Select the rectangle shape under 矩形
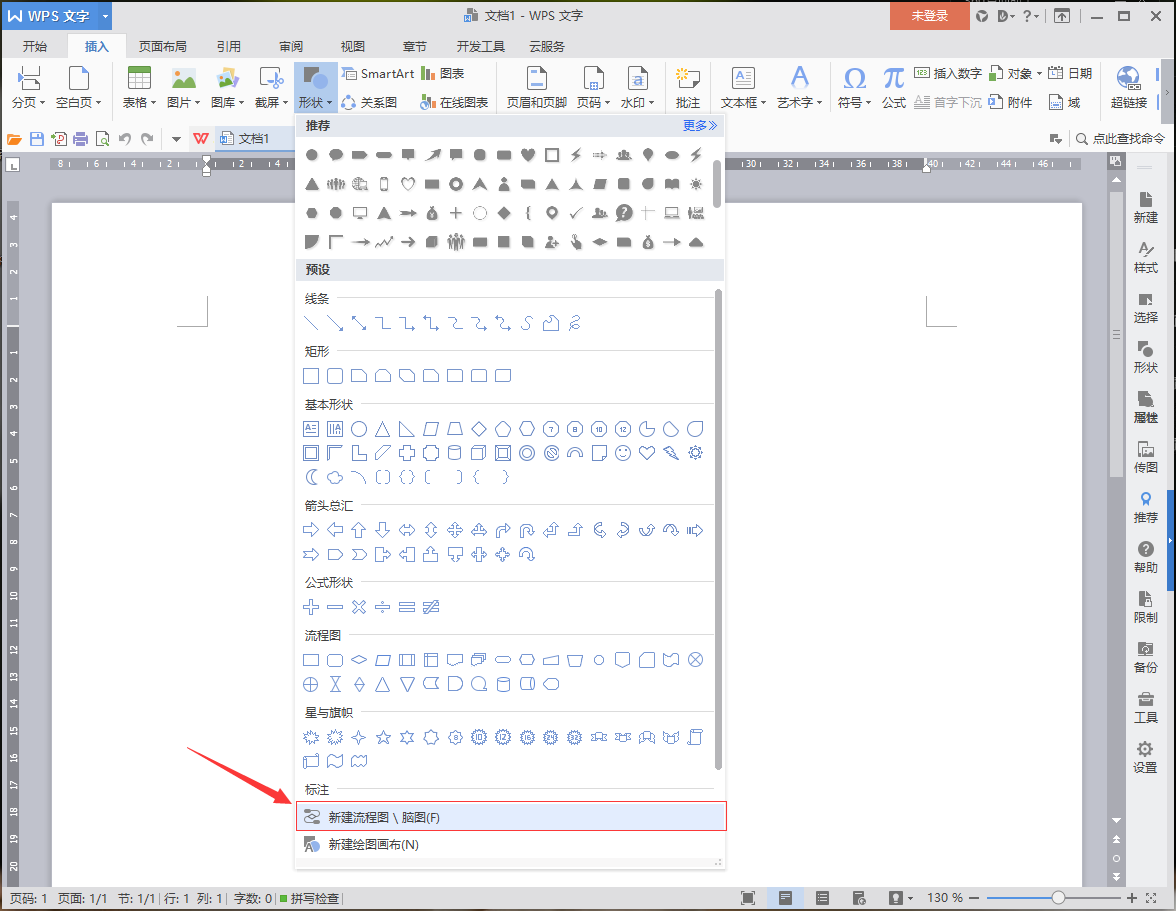This screenshot has width=1176, height=911. [x=311, y=376]
